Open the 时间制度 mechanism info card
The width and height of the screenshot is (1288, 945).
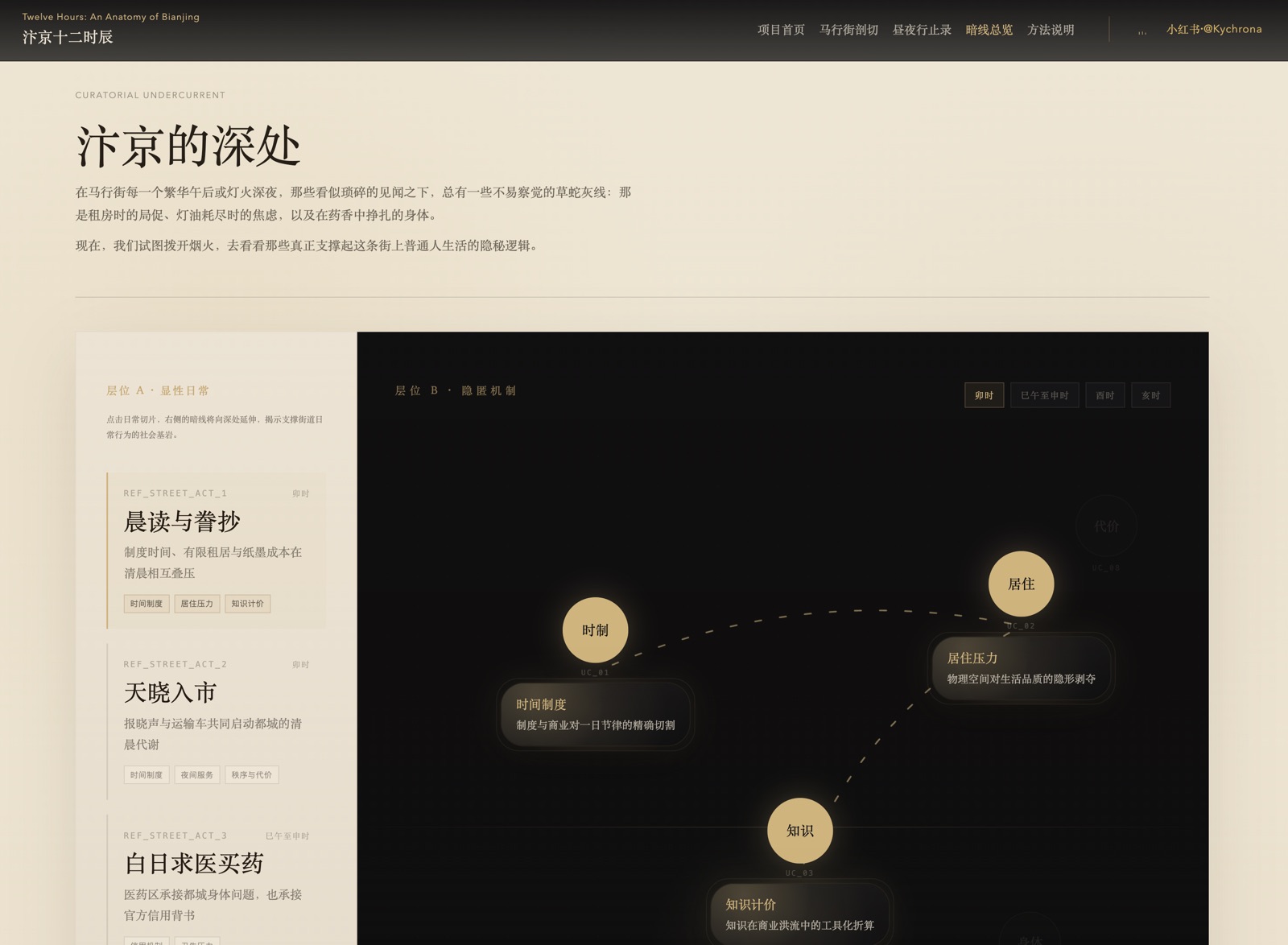[x=595, y=714]
